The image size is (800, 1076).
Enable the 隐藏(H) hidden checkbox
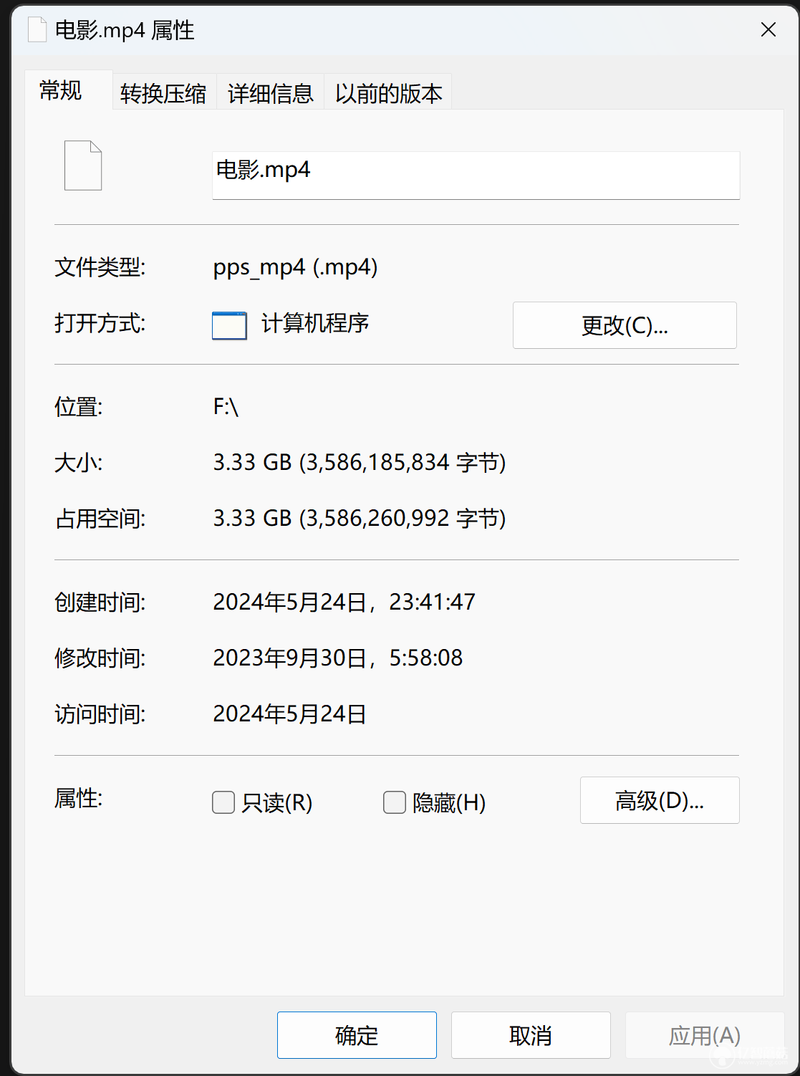[x=395, y=802]
